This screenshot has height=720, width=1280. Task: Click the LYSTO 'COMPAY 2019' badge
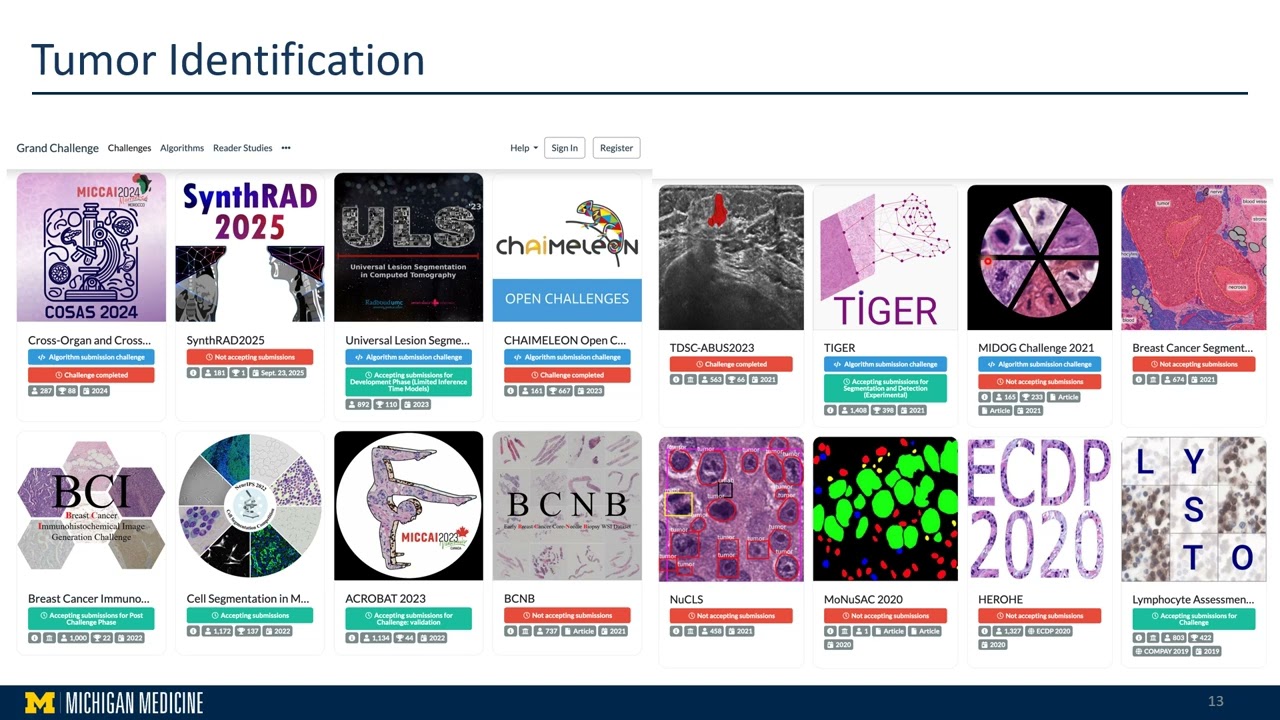pos(1163,650)
